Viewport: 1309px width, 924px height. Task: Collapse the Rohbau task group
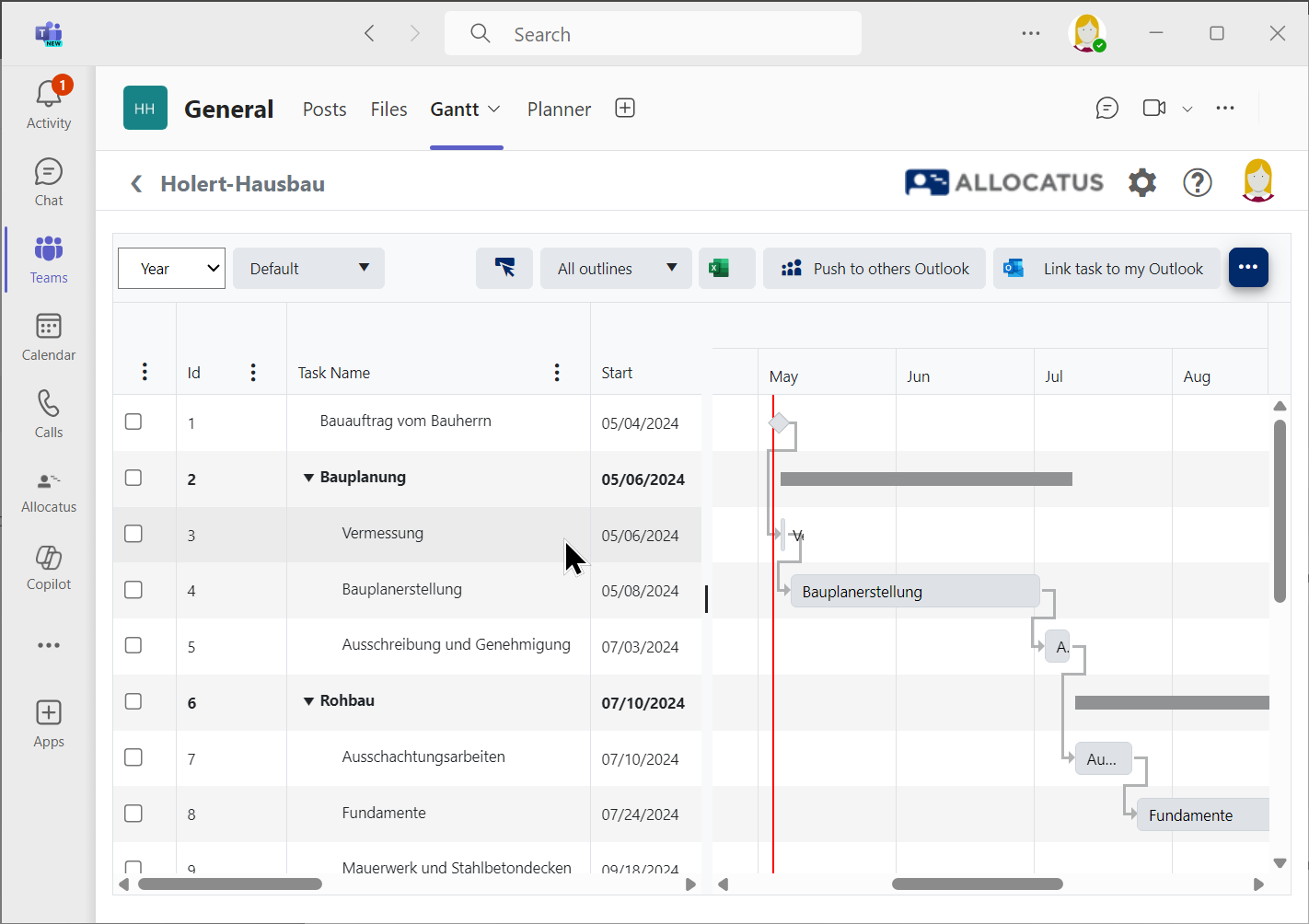(x=308, y=700)
